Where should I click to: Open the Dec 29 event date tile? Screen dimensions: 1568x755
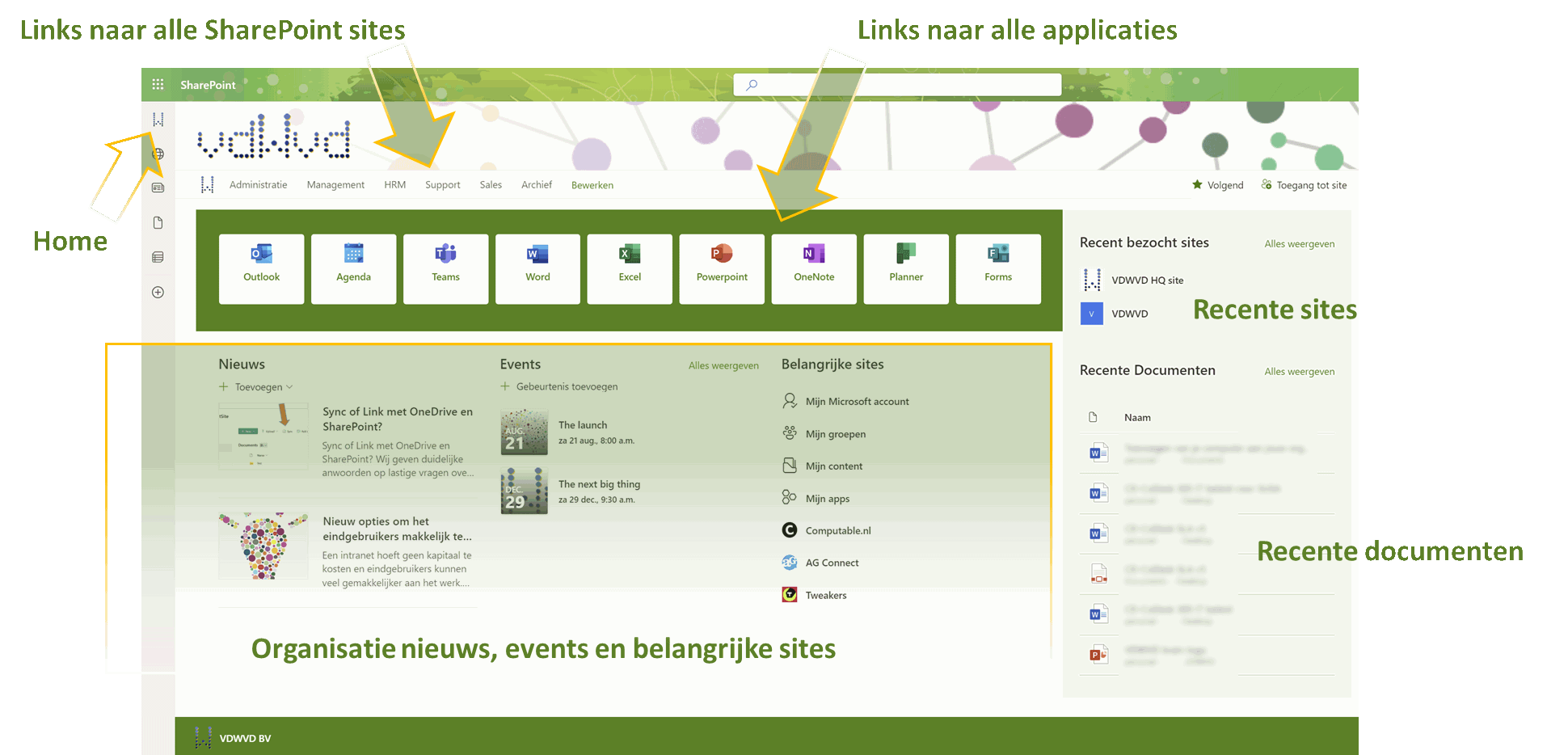(x=525, y=491)
